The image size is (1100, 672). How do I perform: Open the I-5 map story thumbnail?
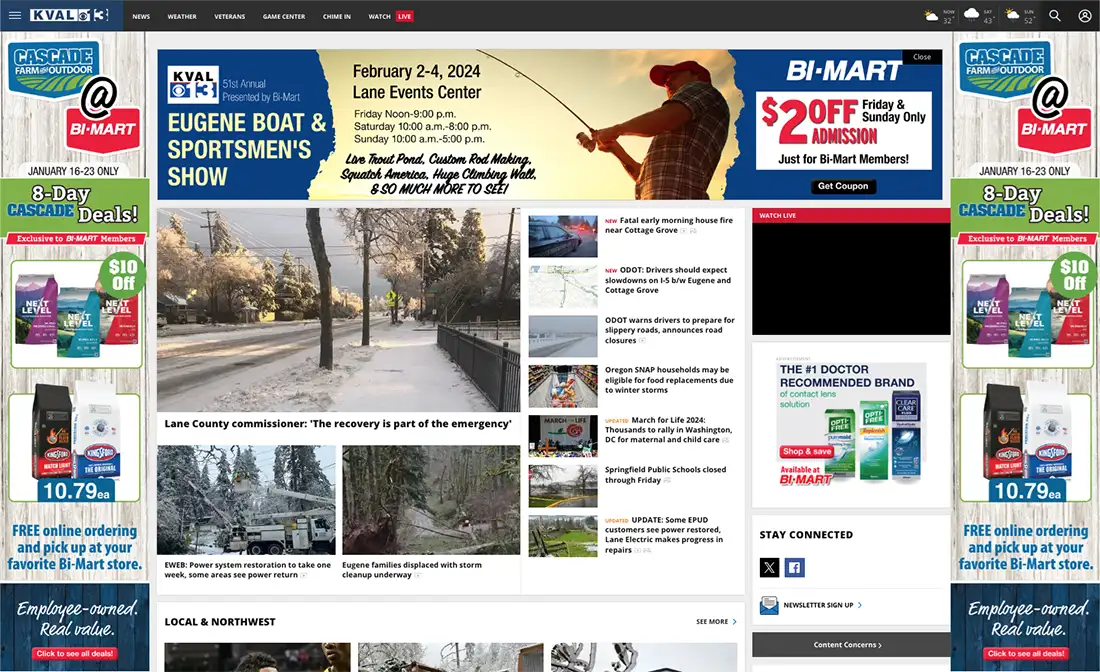click(x=563, y=286)
